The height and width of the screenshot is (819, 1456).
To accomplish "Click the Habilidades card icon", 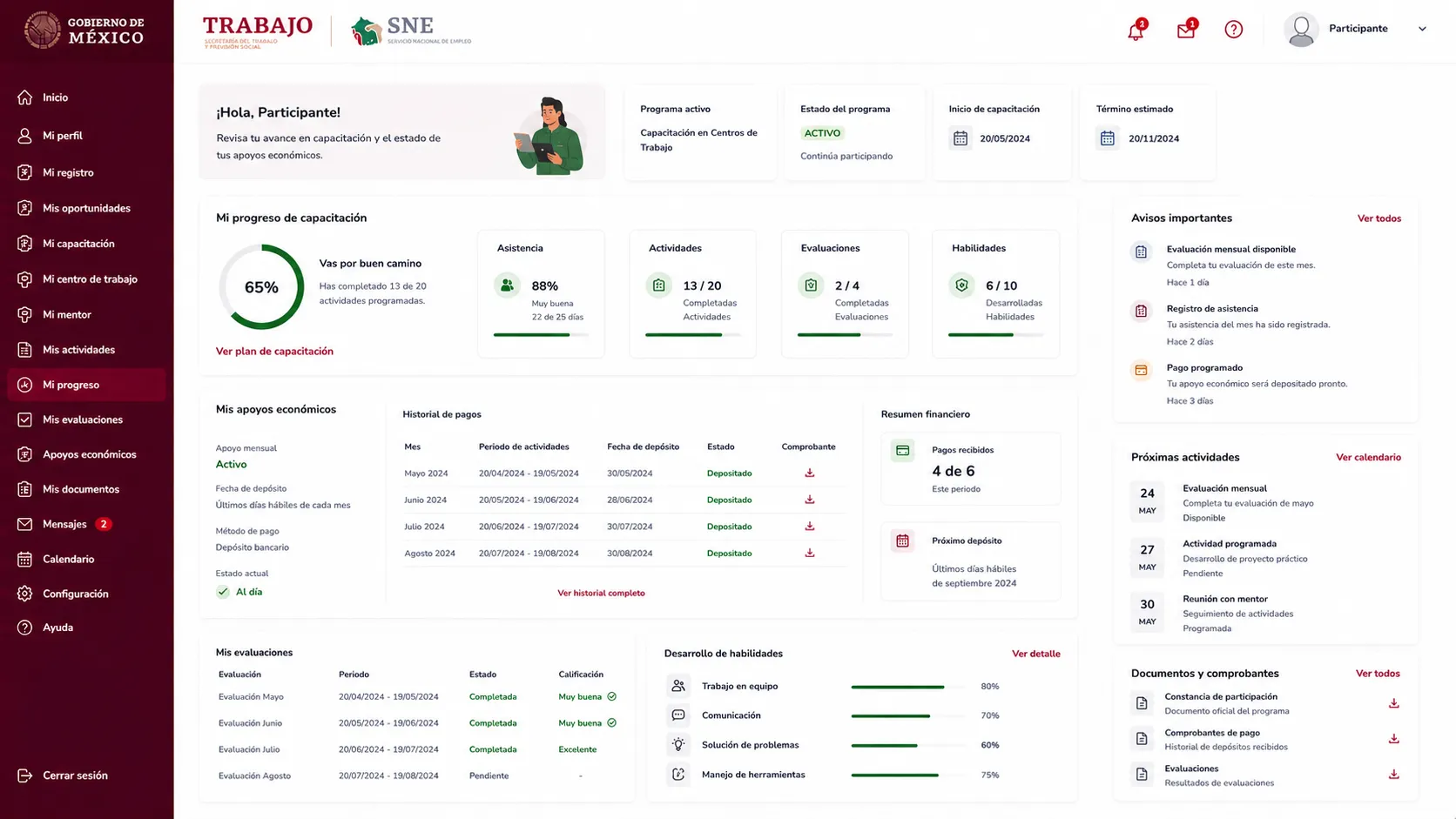I will click(961, 285).
